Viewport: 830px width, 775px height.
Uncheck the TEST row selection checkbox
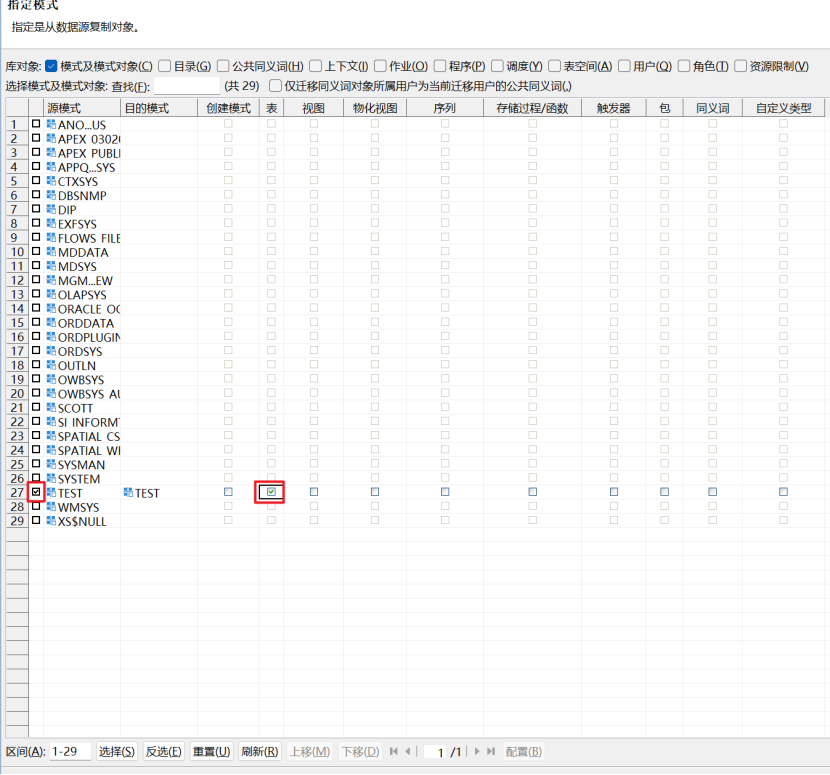click(x=36, y=492)
